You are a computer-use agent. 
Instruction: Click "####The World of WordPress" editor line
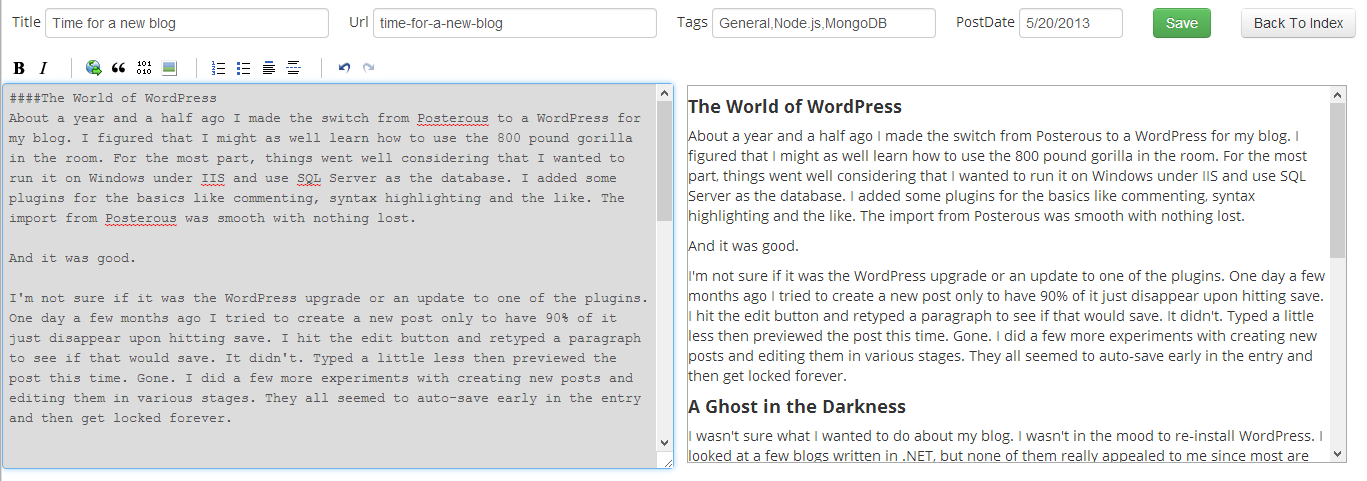(113, 98)
